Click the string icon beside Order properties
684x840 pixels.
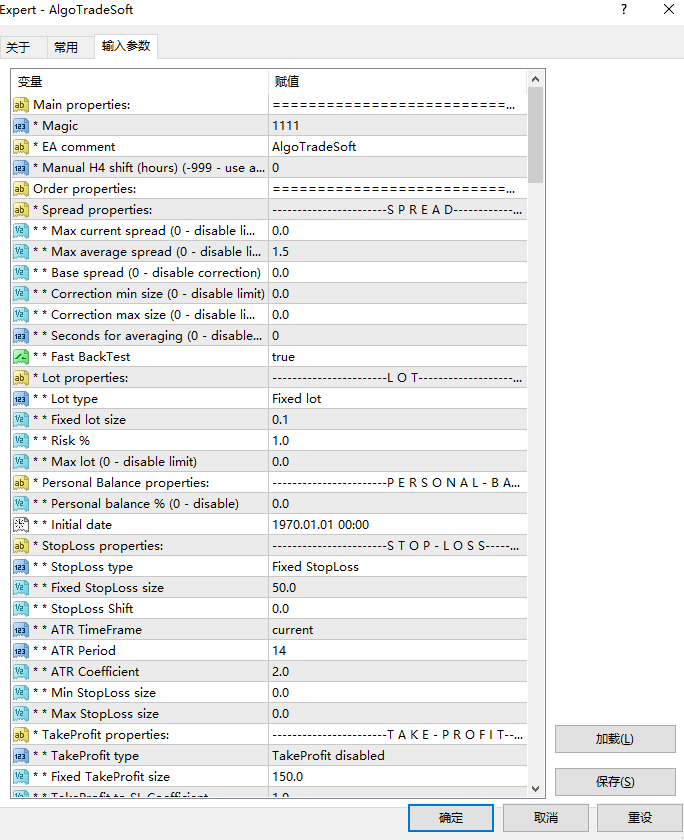click(20, 189)
